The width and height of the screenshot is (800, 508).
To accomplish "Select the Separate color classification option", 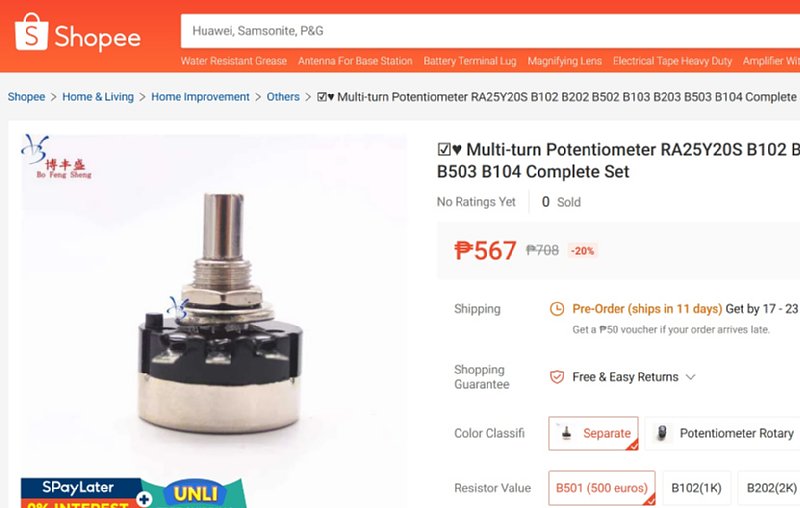I will point(593,434).
